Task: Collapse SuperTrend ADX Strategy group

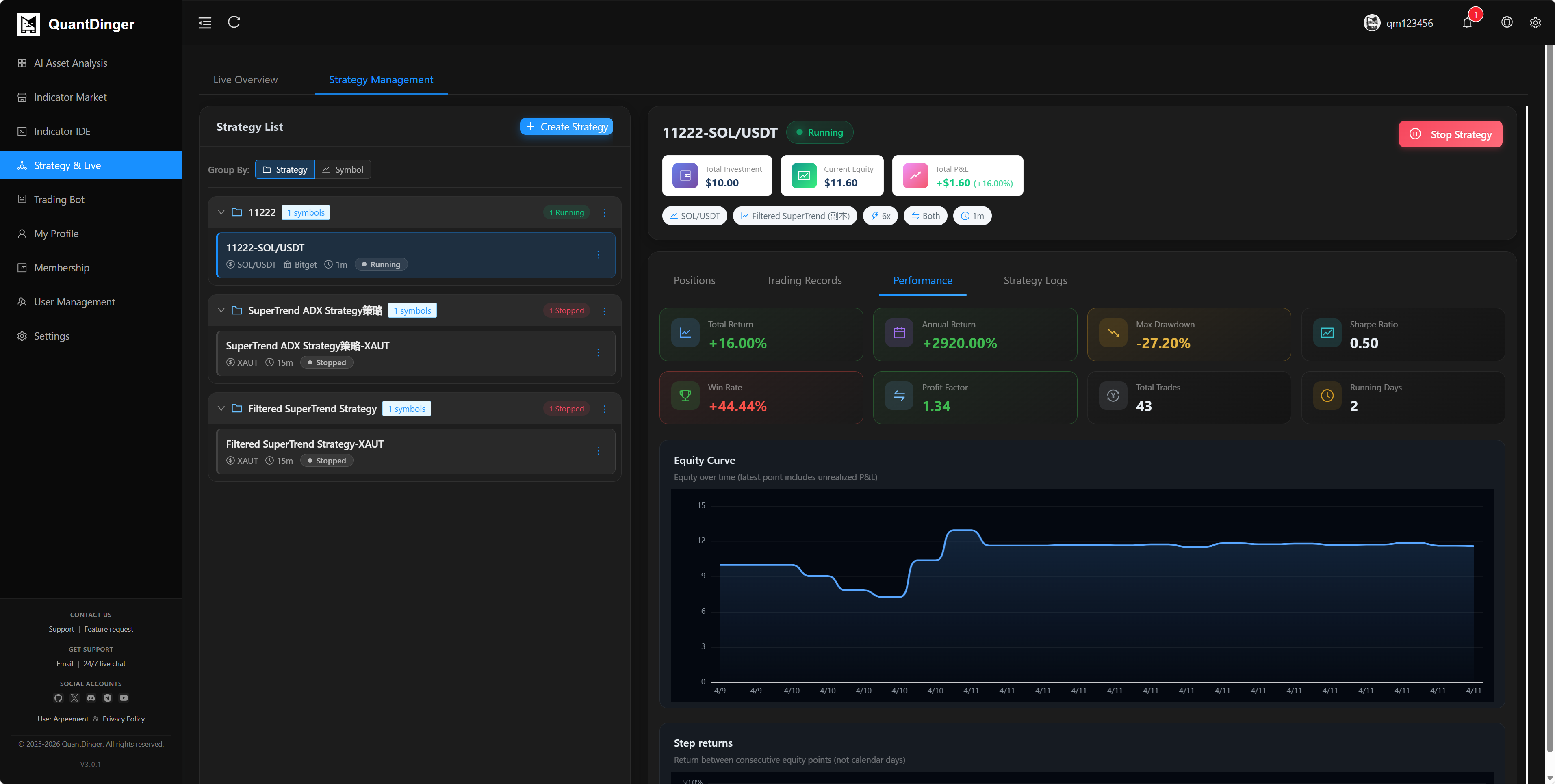Action: click(221, 310)
